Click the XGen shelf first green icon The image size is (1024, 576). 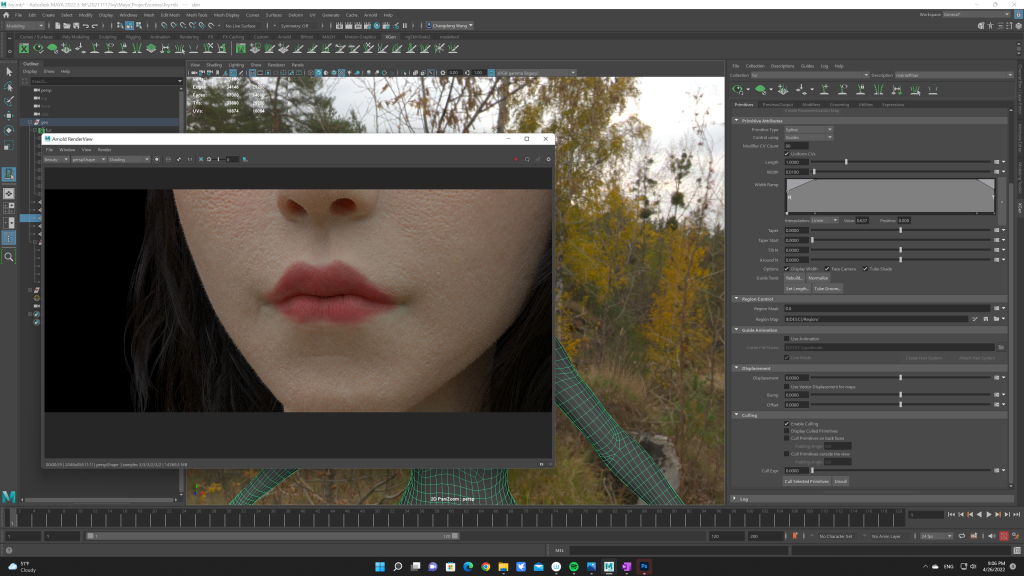[x=24, y=48]
